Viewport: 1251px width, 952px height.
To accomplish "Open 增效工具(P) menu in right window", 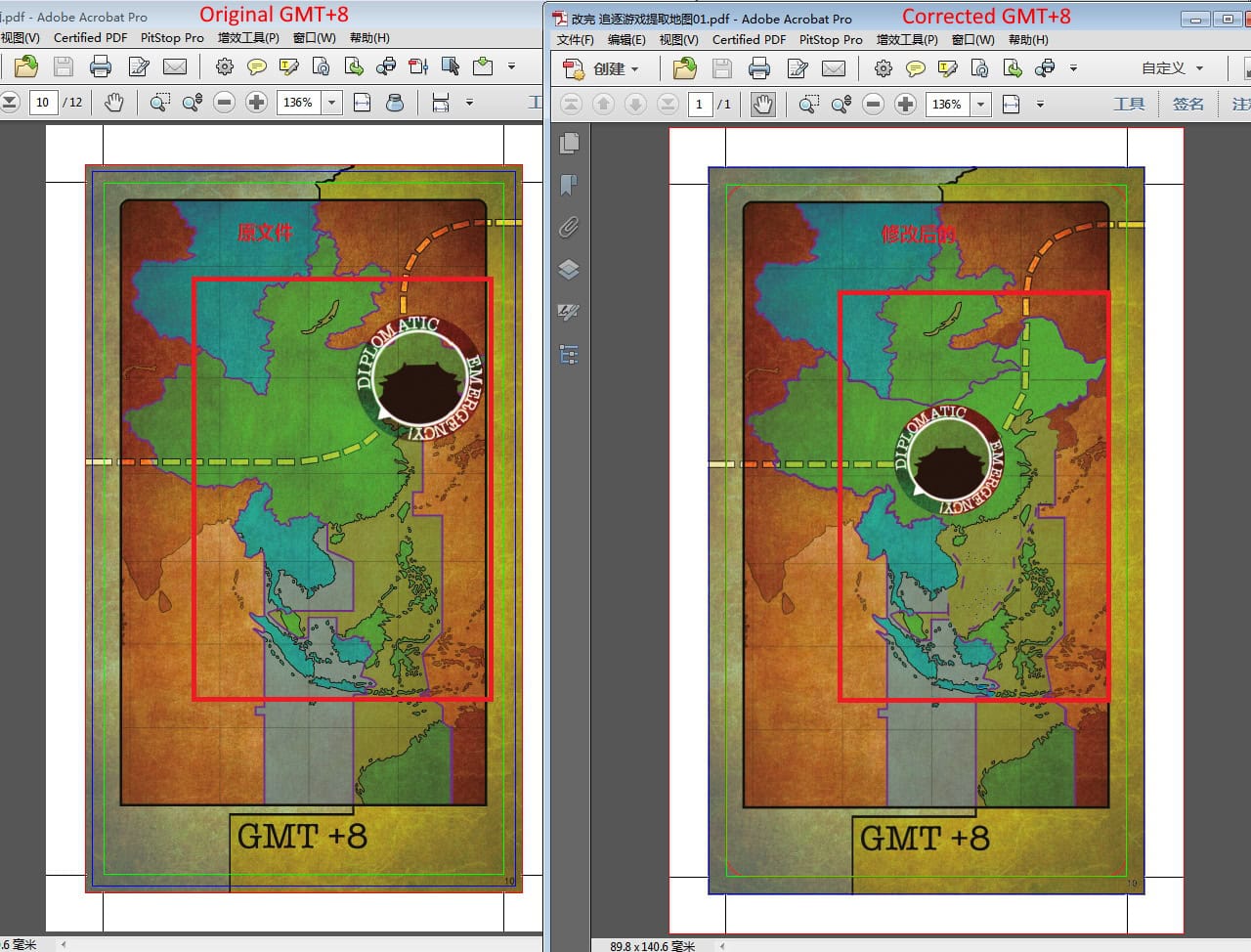I will pos(907,39).
